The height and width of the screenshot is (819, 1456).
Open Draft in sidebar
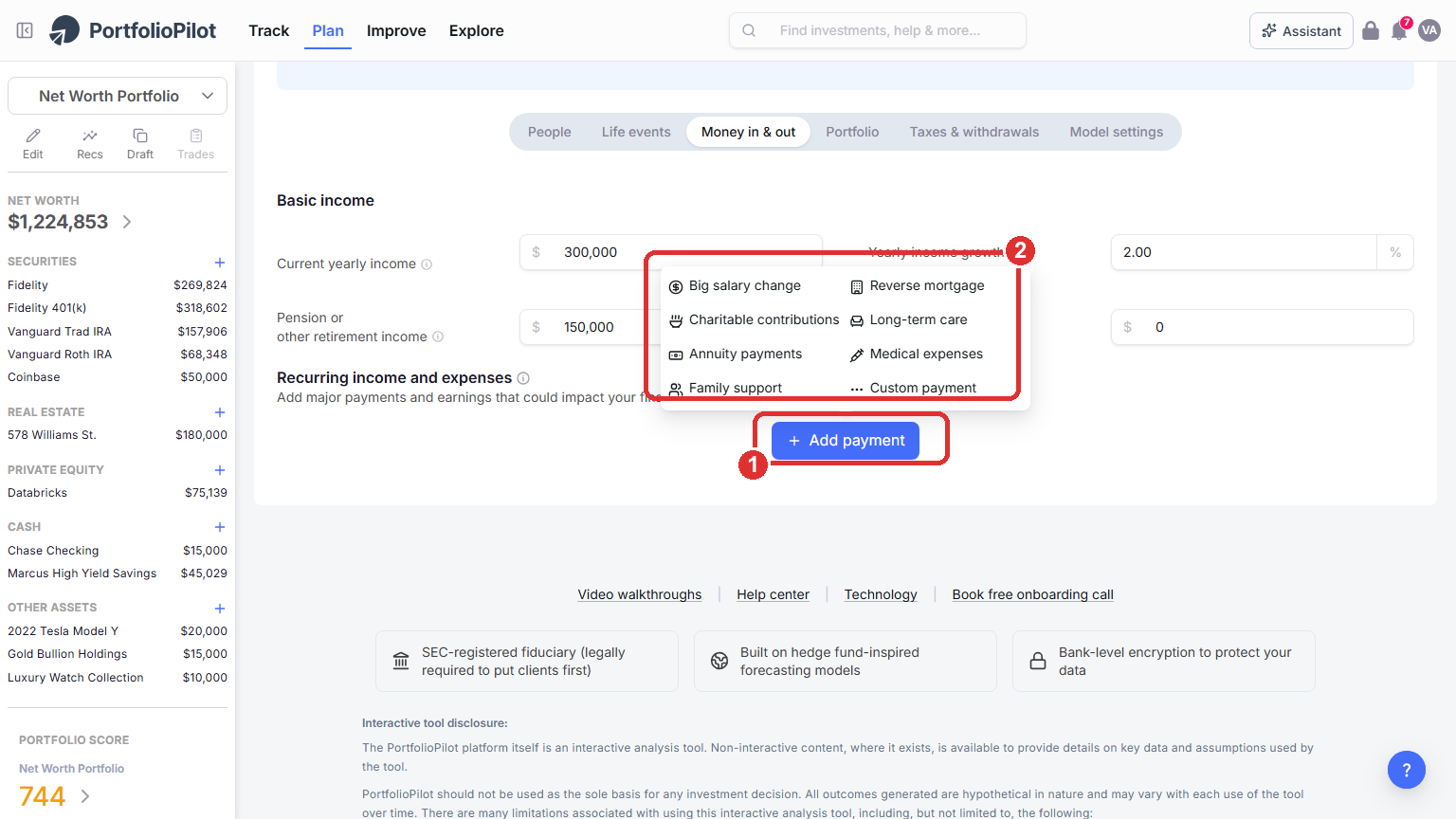click(x=140, y=144)
